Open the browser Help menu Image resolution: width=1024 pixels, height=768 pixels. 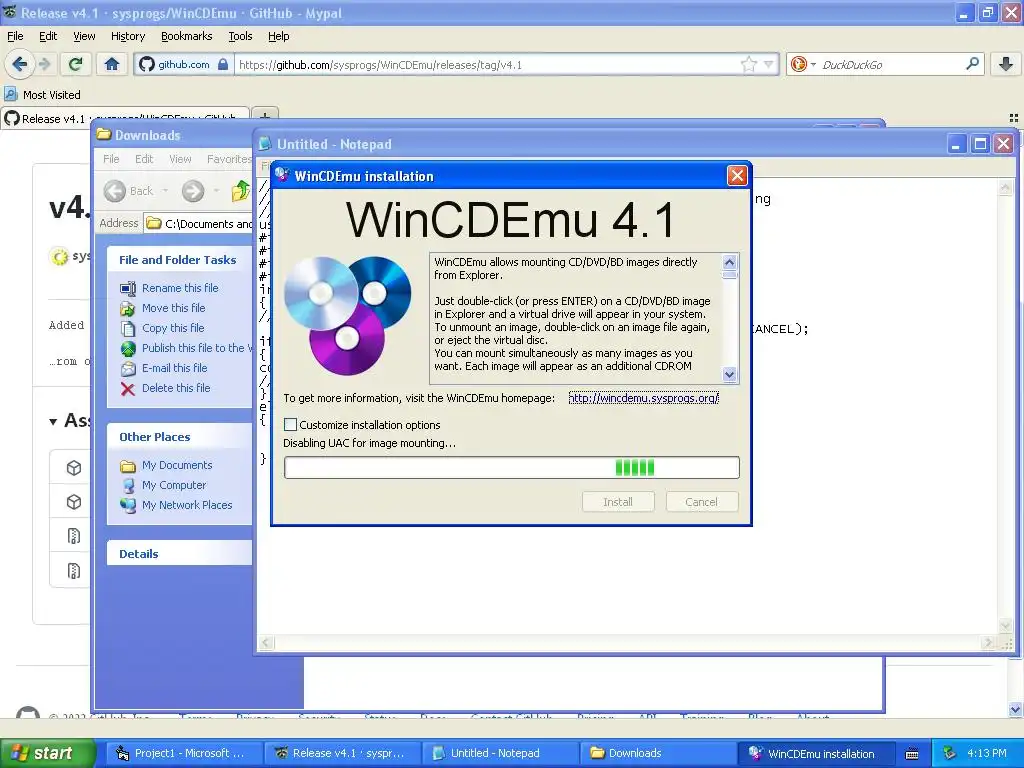click(278, 36)
